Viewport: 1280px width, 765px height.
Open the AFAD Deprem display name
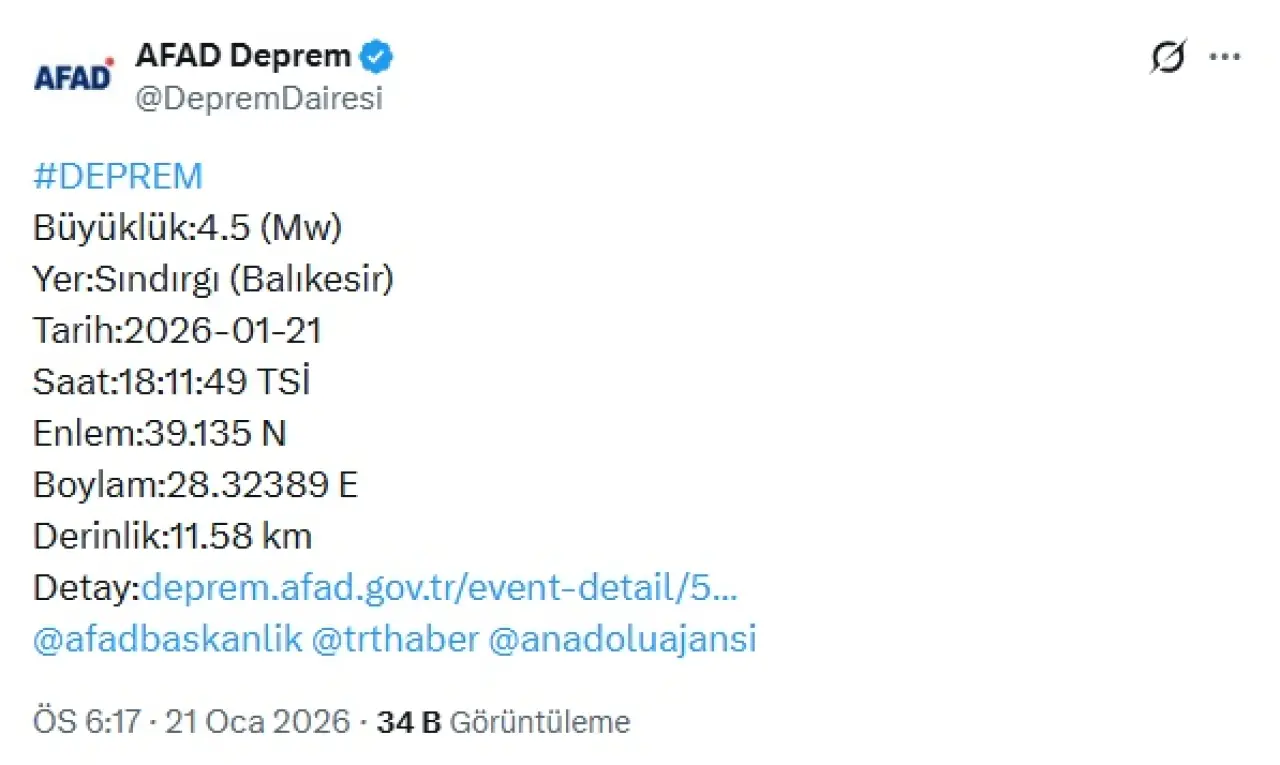pos(243,56)
